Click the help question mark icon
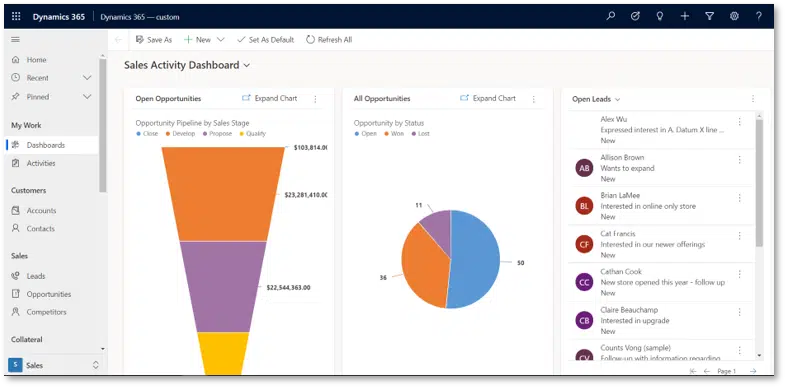 click(758, 16)
